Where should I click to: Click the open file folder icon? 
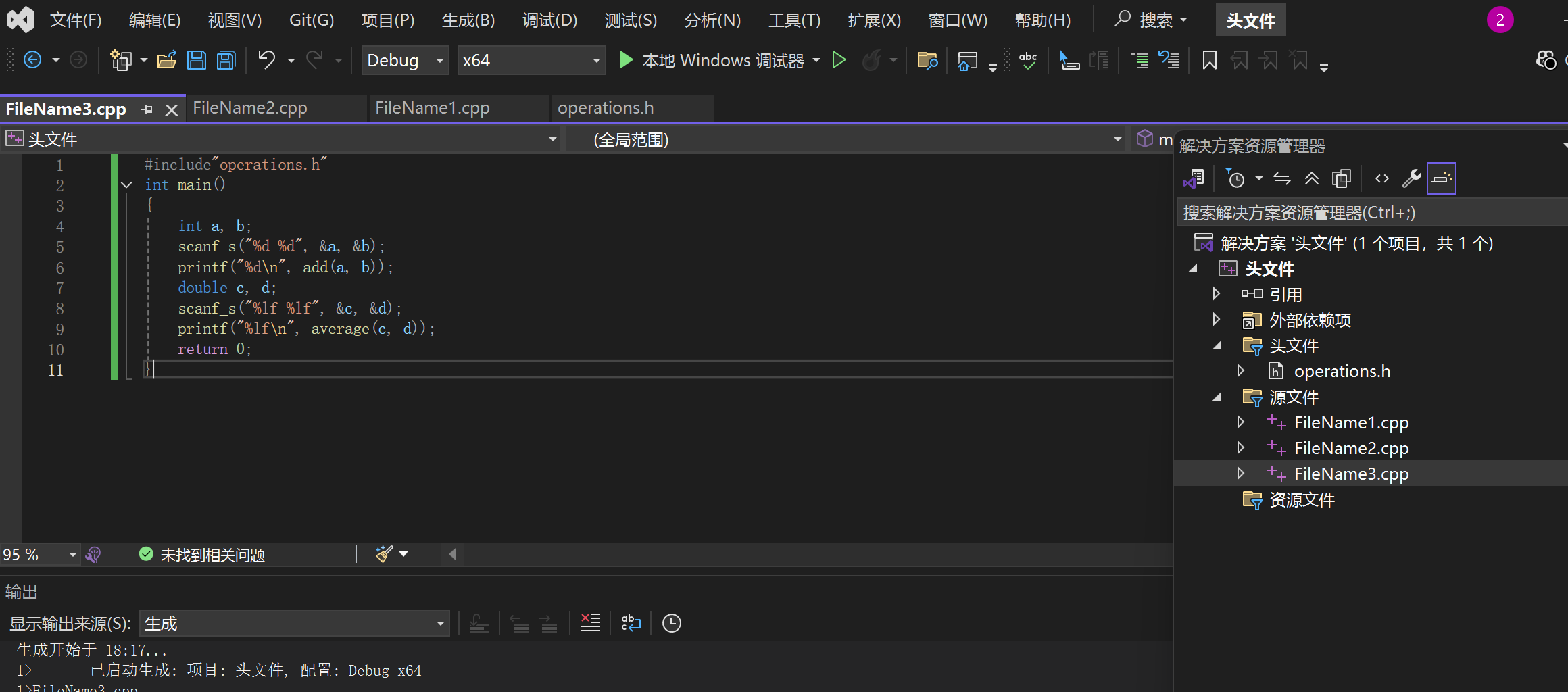pyautogui.click(x=167, y=60)
